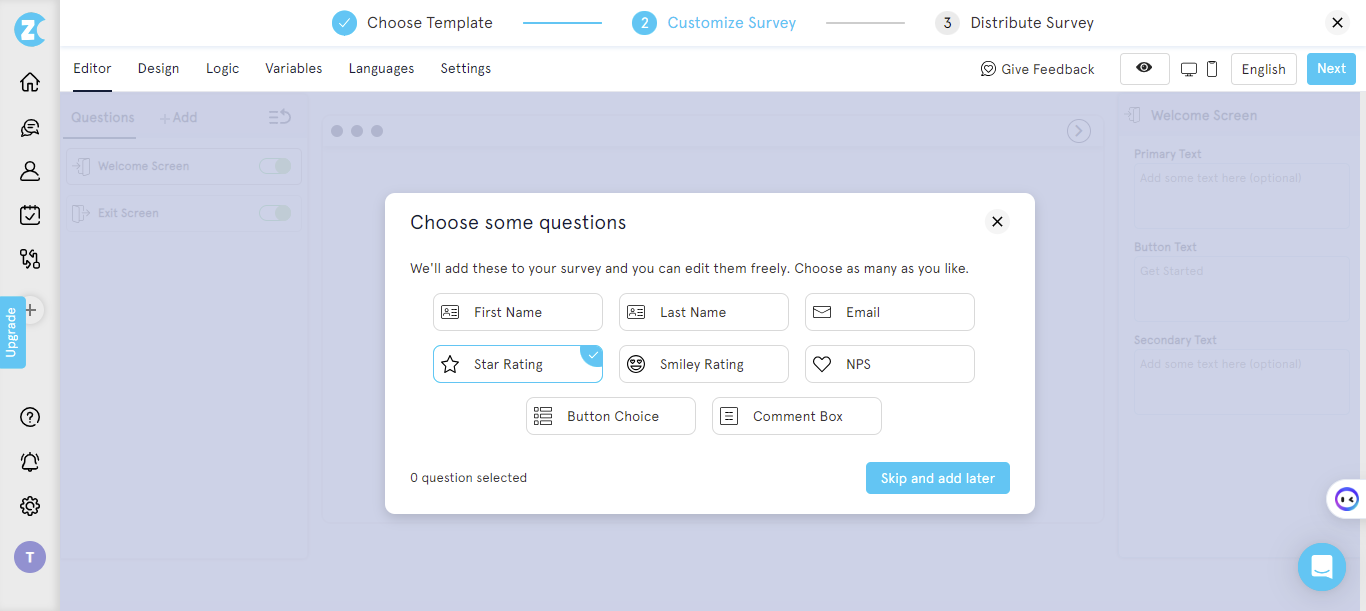Screen dimensions: 1366x611
Task: Open the English language selector
Action: point(1263,68)
